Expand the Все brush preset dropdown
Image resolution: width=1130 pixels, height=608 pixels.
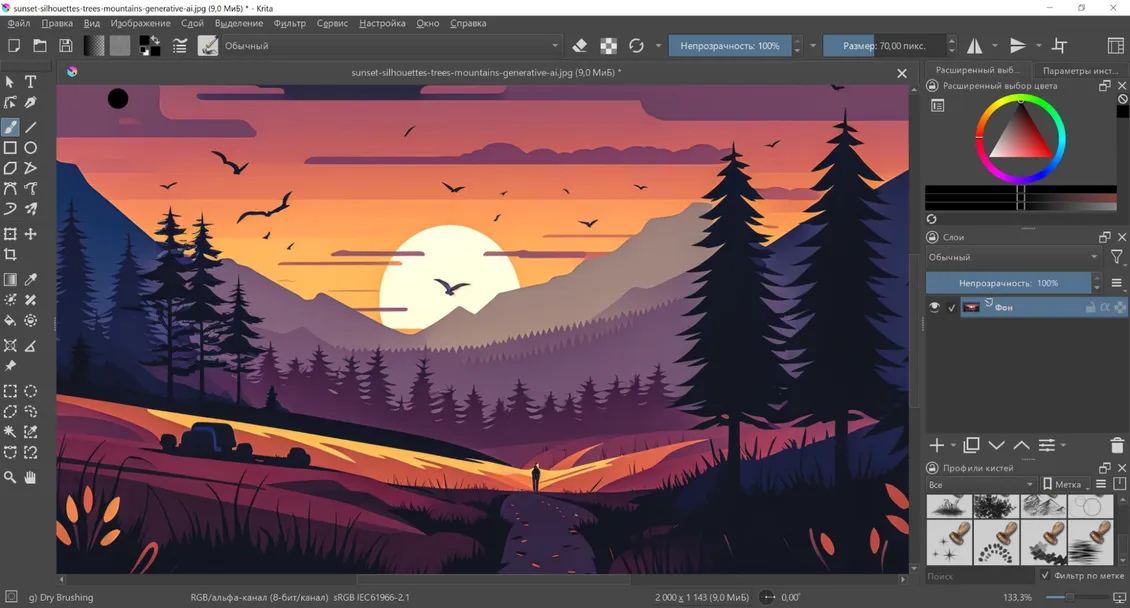click(978, 484)
